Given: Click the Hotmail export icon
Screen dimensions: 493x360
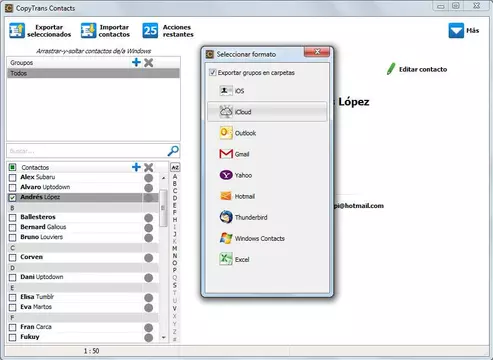Looking at the screenshot, I should [226, 196].
